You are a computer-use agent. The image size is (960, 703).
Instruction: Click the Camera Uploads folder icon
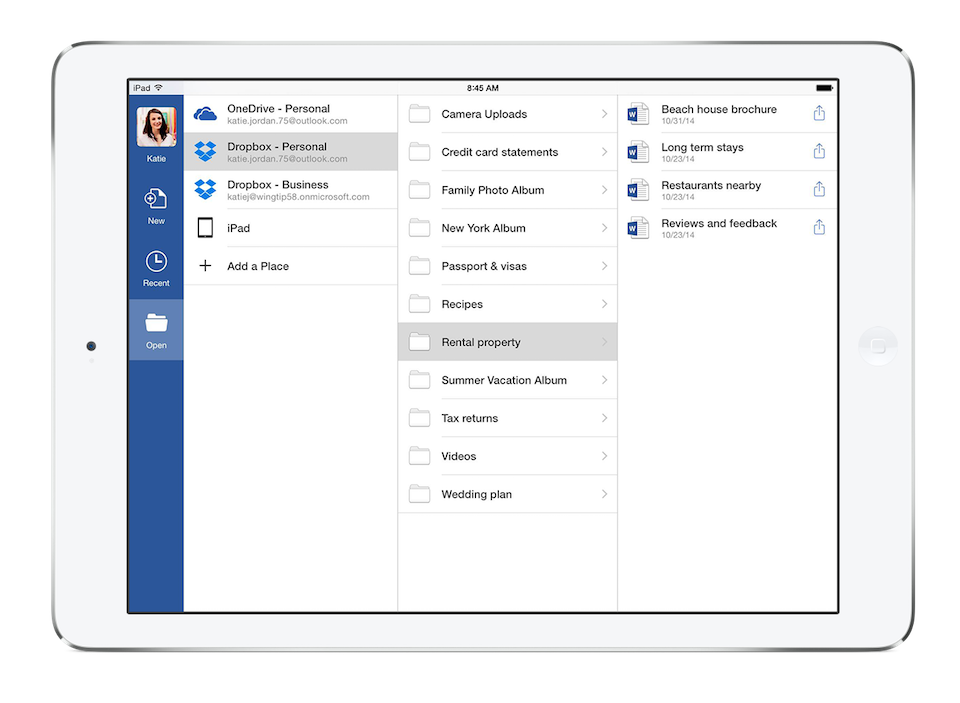tap(419, 113)
